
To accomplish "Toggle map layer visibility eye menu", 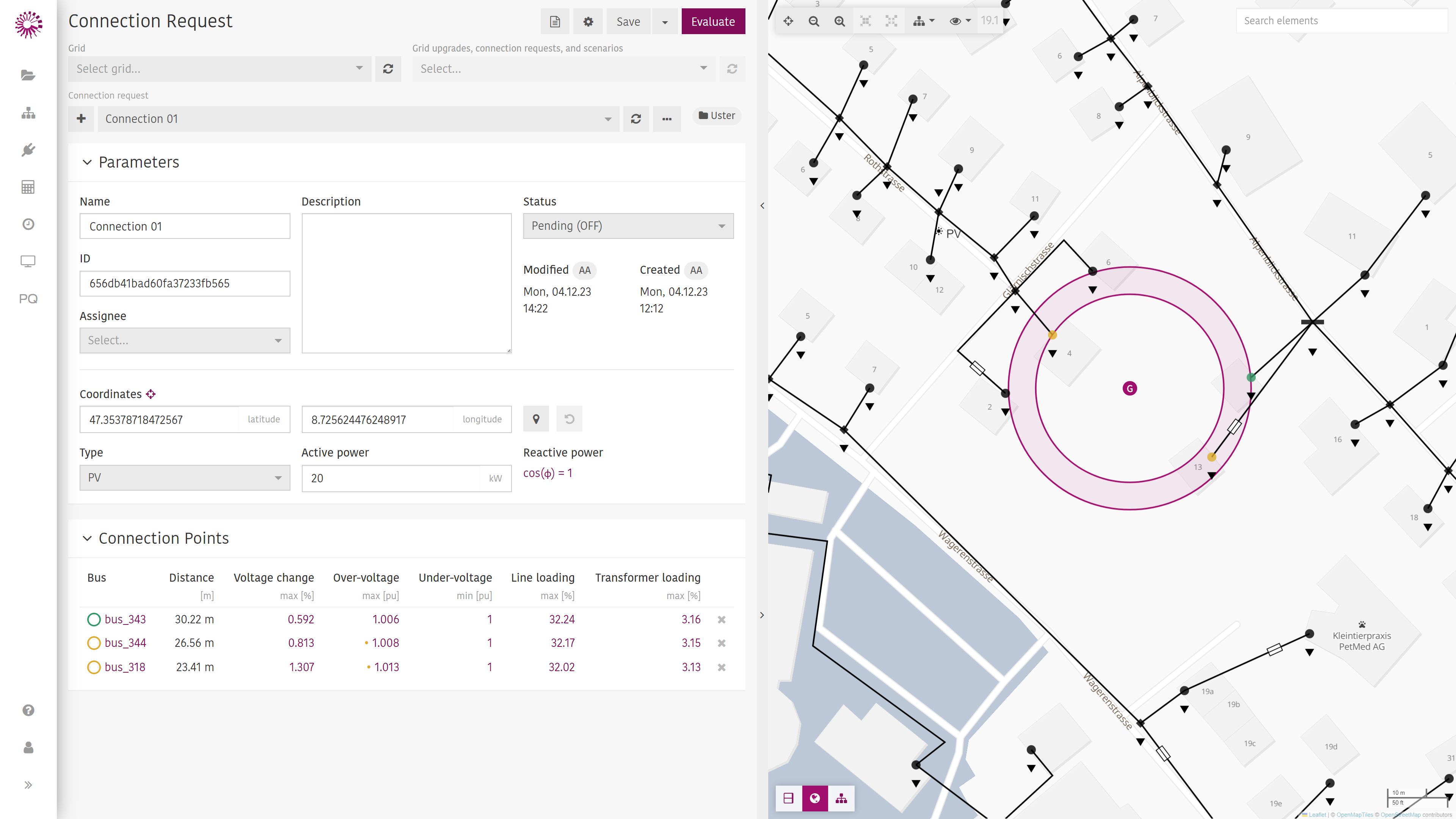I will tap(960, 21).
